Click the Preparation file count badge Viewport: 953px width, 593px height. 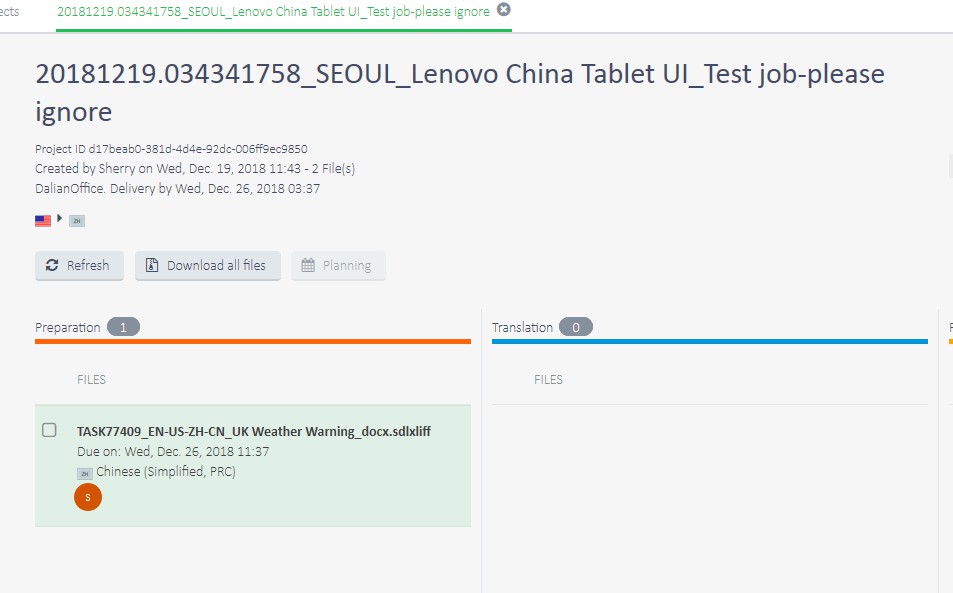(x=123, y=327)
